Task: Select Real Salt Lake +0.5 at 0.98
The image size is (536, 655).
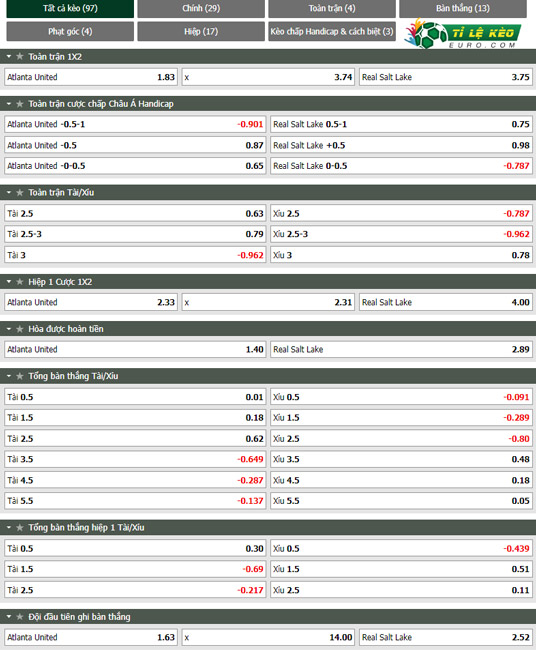Action: [x=401, y=145]
